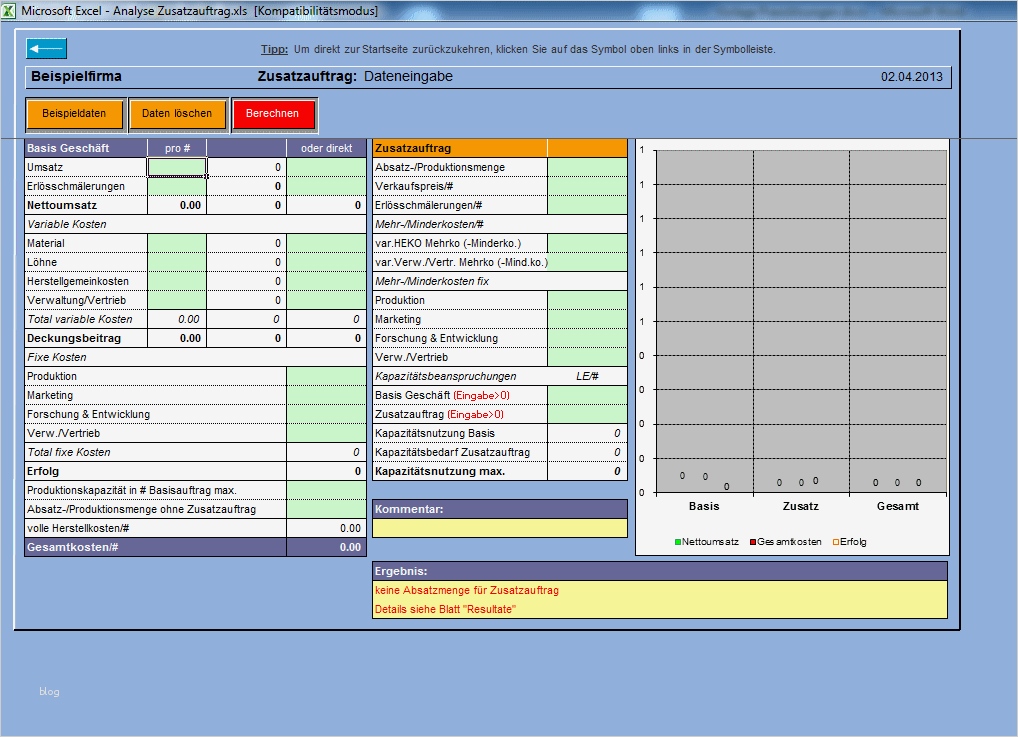Screen dimensions: 1018x737
Task: Select Produktionskapazität Basisauftrag max. input cell
Action: (327, 490)
